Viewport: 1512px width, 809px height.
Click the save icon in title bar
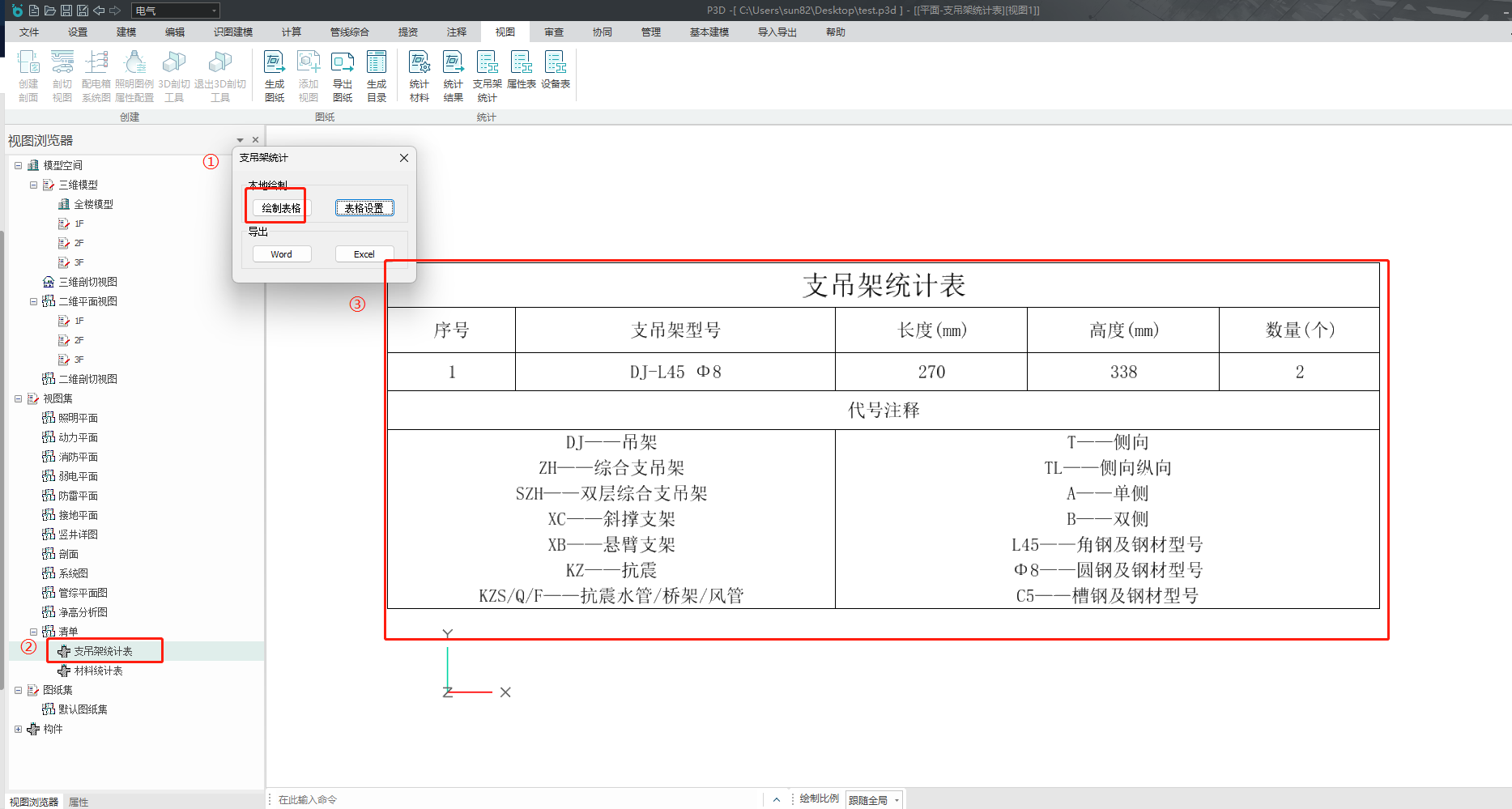click(66, 11)
